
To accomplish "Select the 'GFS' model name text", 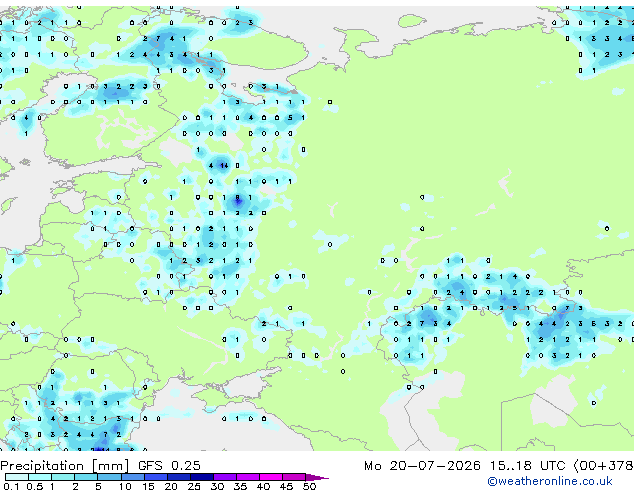I will pyautogui.click(x=150, y=466).
